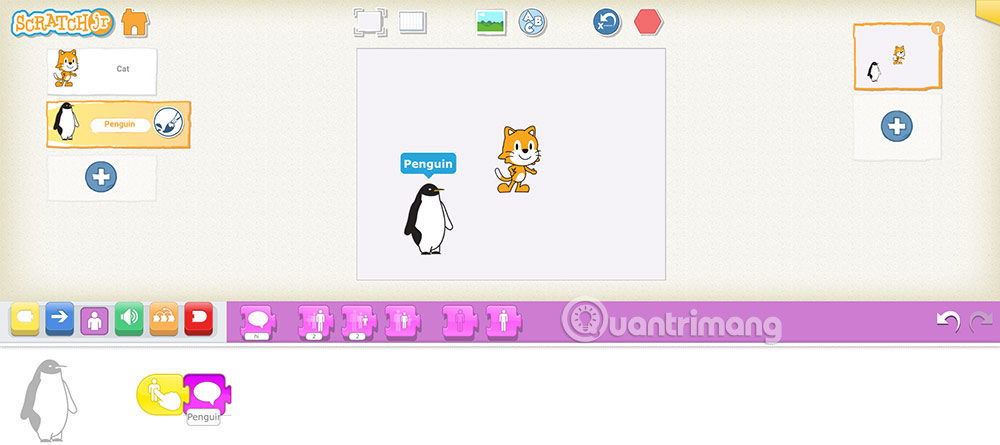The height and width of the screenshot is (445, 1000).
Task: Add a new page with plus button
Action: [x=897, y=126]
